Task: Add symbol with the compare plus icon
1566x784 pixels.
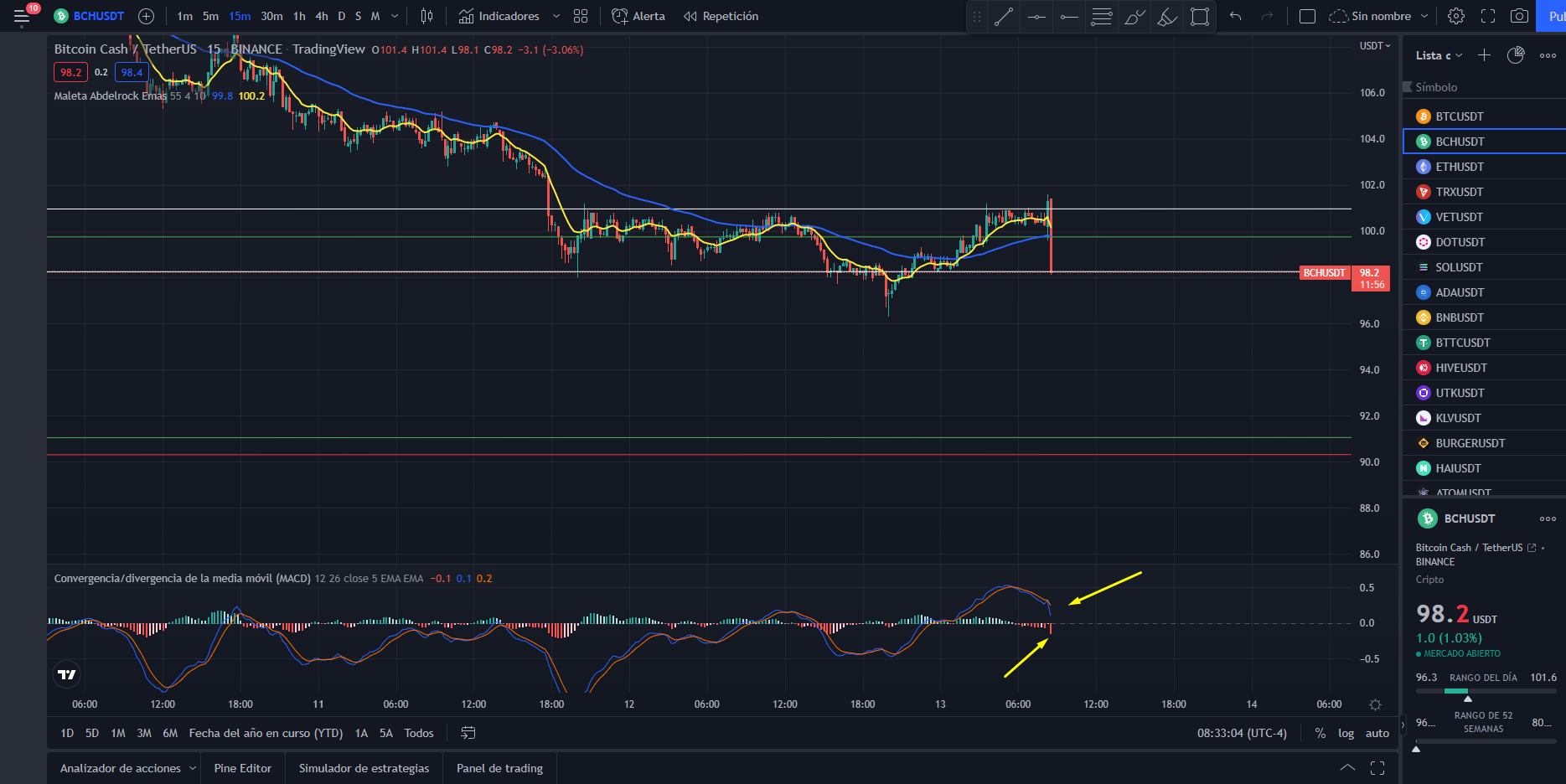Action: coord(146,16)
